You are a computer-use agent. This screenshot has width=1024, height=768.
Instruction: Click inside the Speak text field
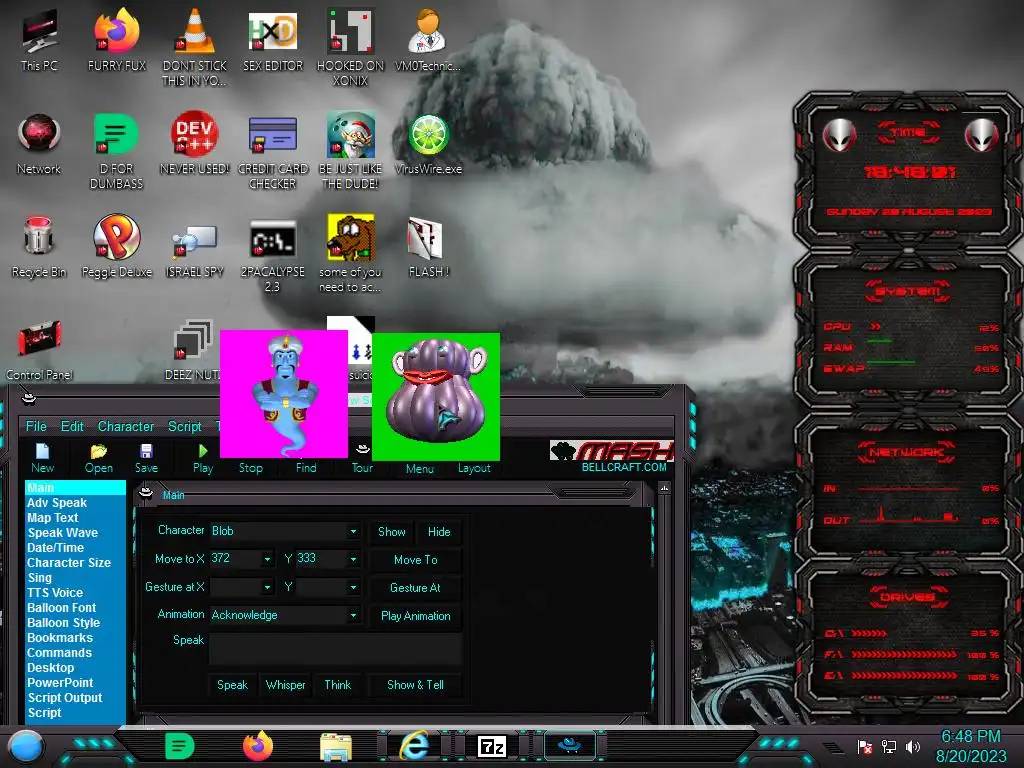[335, 648]
